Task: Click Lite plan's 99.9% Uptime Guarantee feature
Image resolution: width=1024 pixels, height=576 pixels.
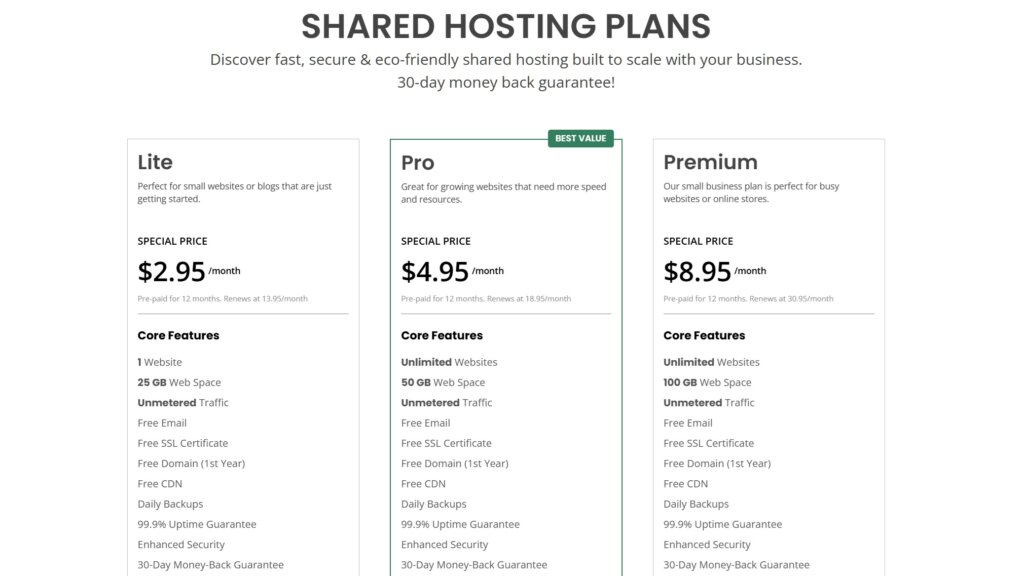Action: click(x=197, y=524)
